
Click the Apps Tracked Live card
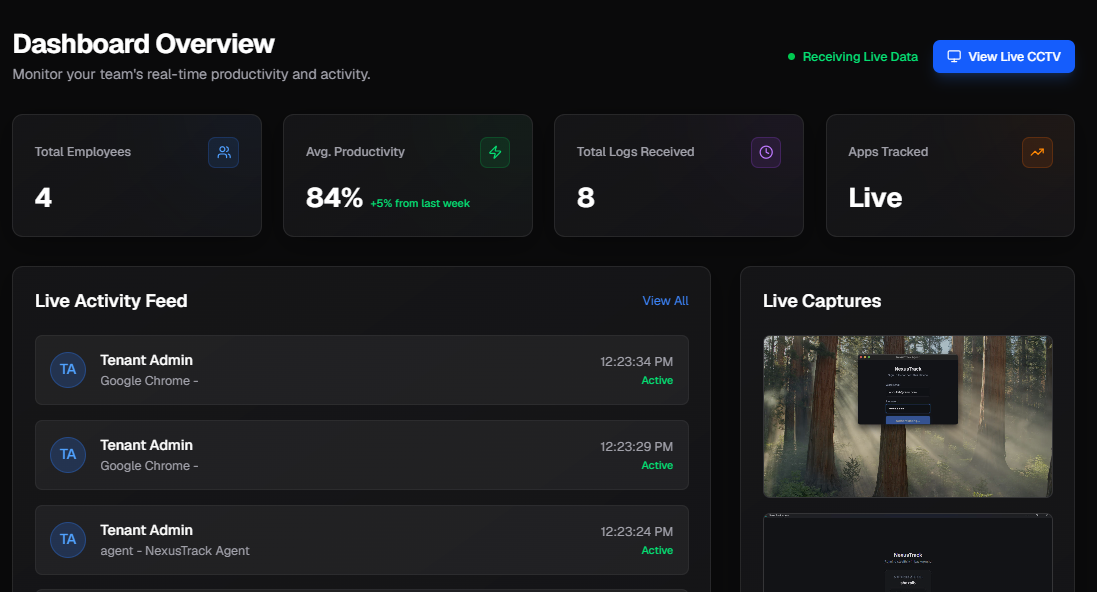[x=950, y=176]
